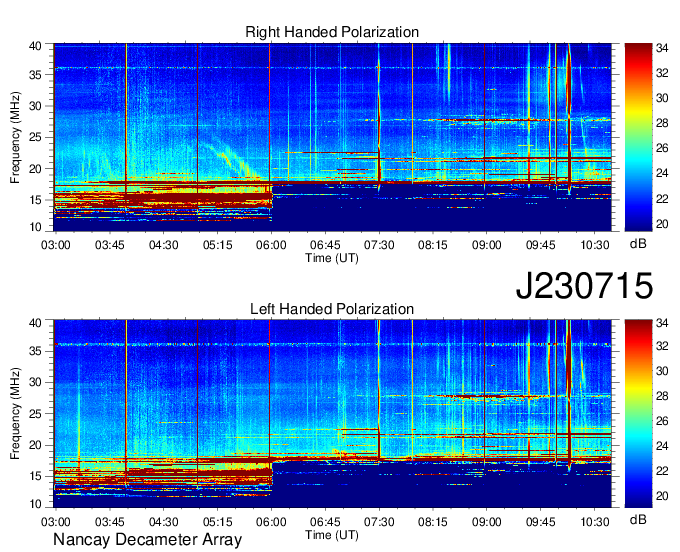Click the 40 MHz tick of Left Handed plot
The image size is (680, 552).
coord(35,323)
